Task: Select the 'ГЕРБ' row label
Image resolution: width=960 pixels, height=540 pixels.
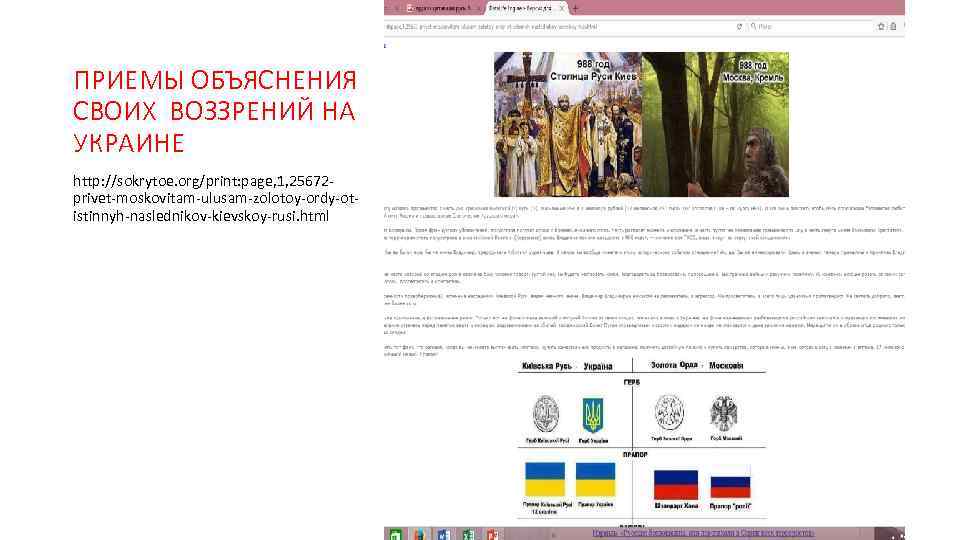Action: [631, 382]
